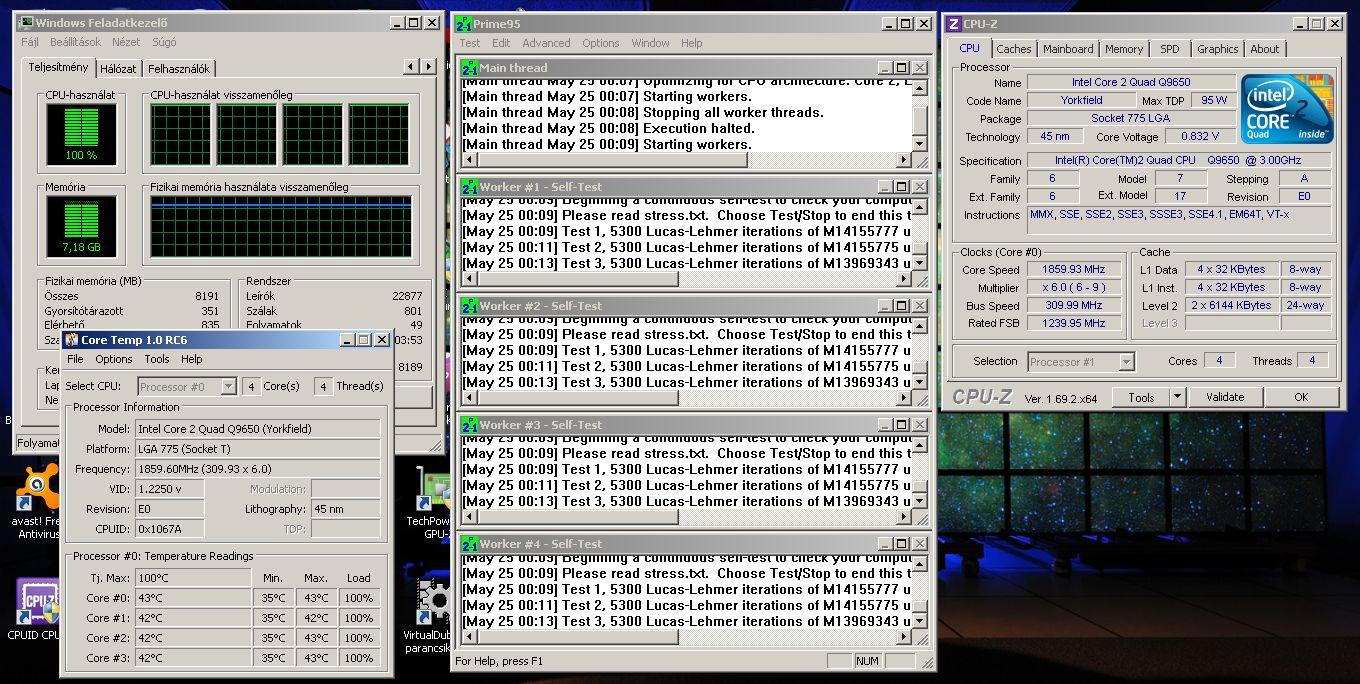The height and width of the screenshot is (684, 1360).
Task: Minimize the Worker #3 child window
Action: coord(885,425)
